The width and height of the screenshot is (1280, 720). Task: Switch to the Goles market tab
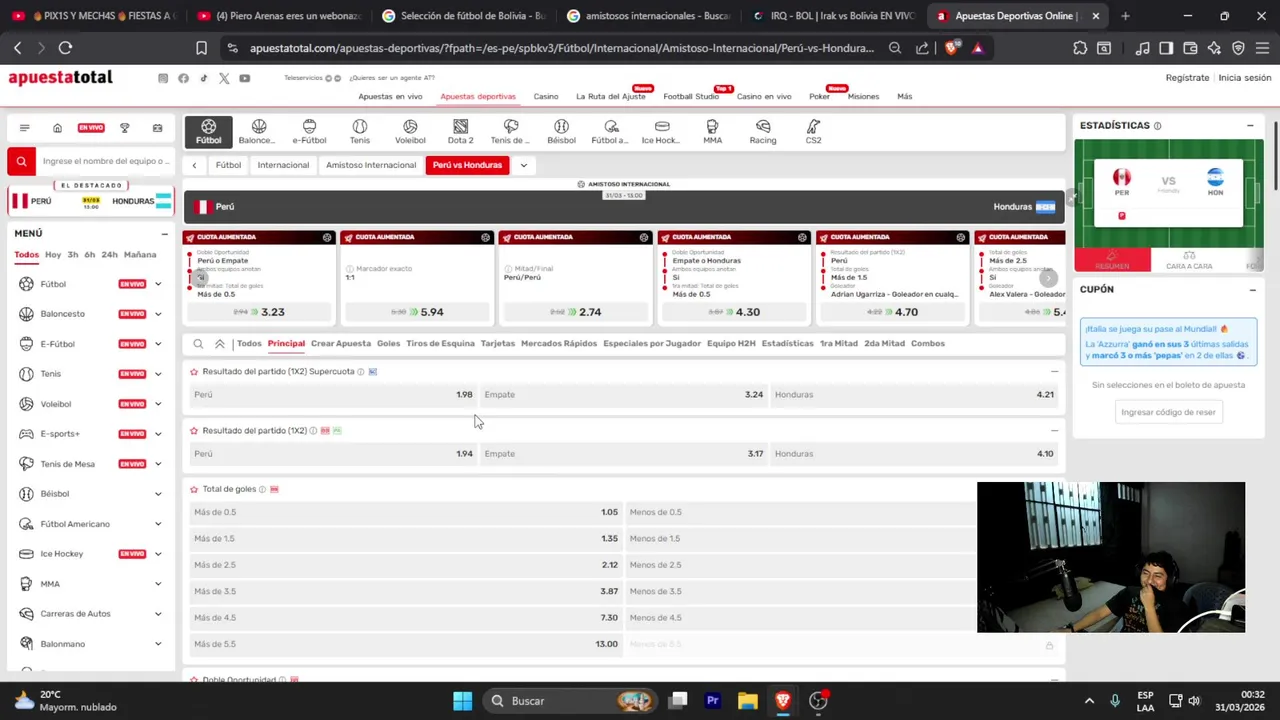click(388, 344)
